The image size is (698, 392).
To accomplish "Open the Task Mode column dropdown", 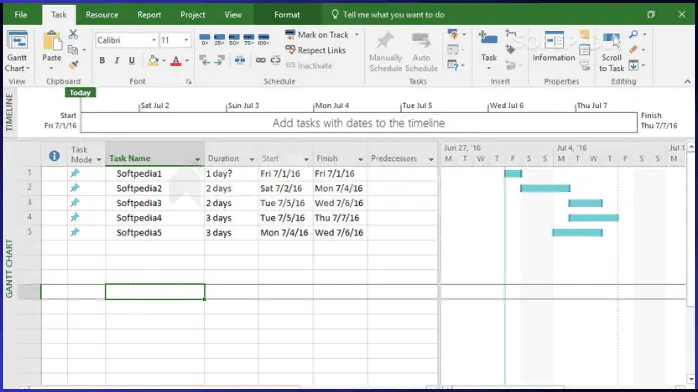I will coord(99,159).
